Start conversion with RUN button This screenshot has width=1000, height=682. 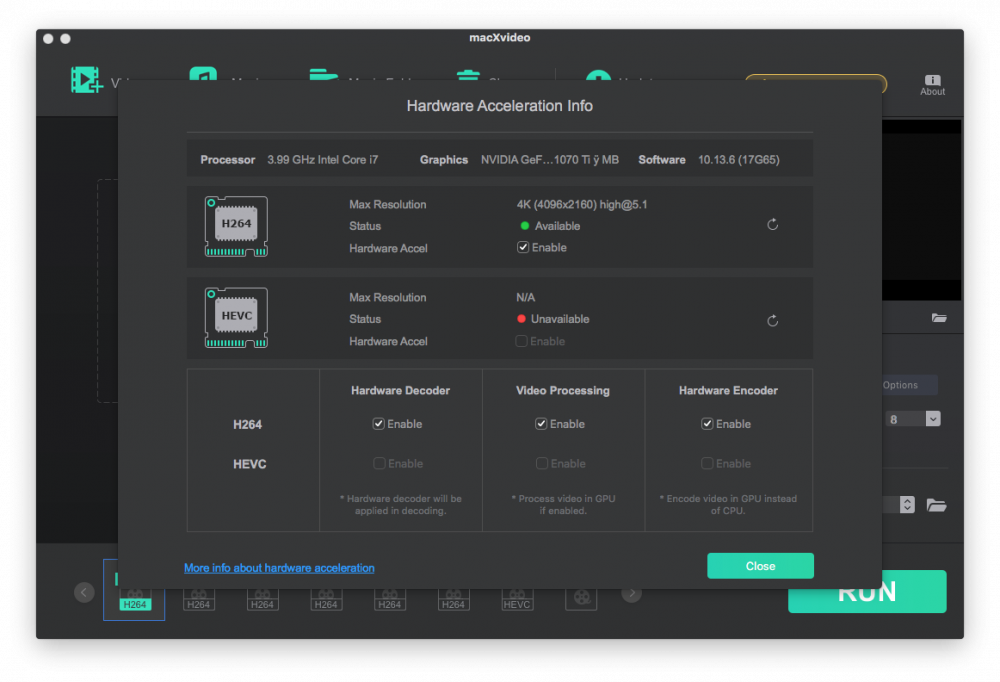(867, 595)
